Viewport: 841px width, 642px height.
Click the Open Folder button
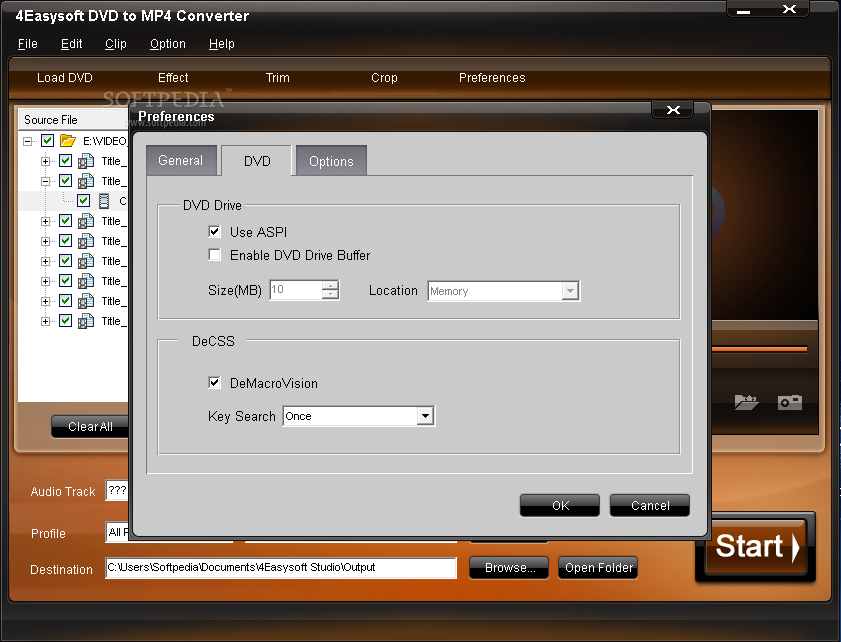599,567
